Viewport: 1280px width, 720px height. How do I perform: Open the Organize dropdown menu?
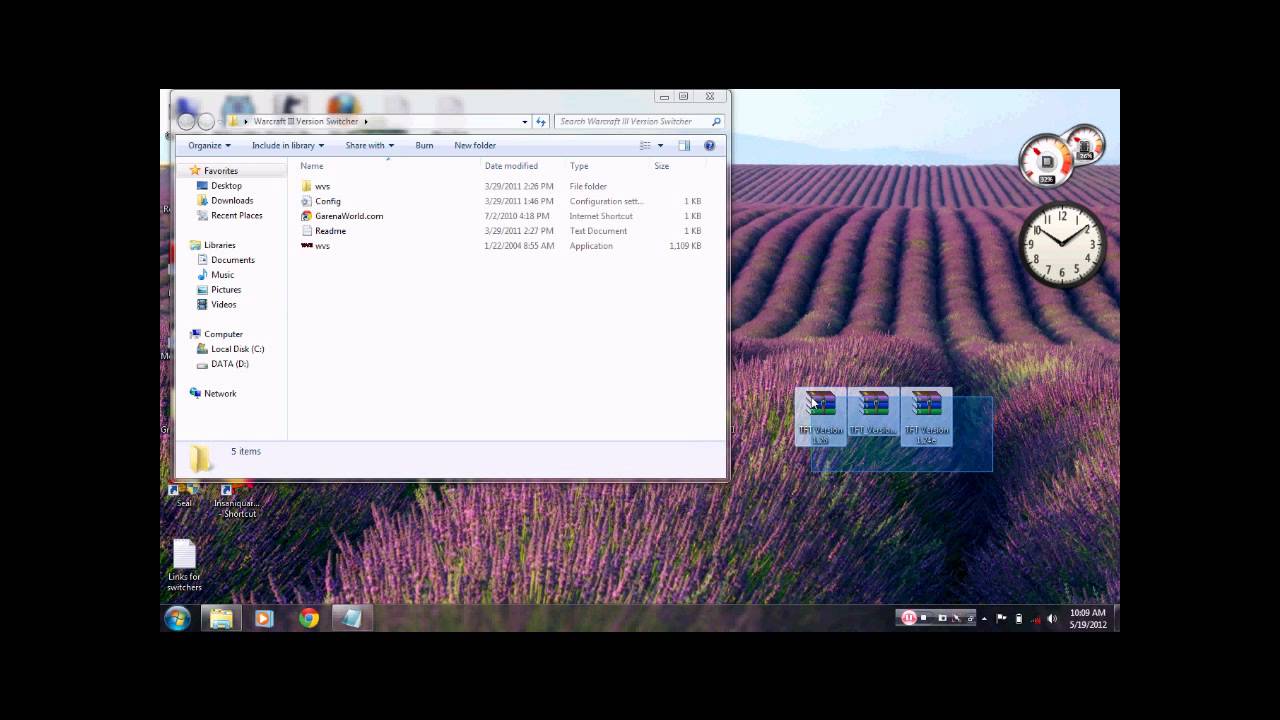[x=209, y=146]
